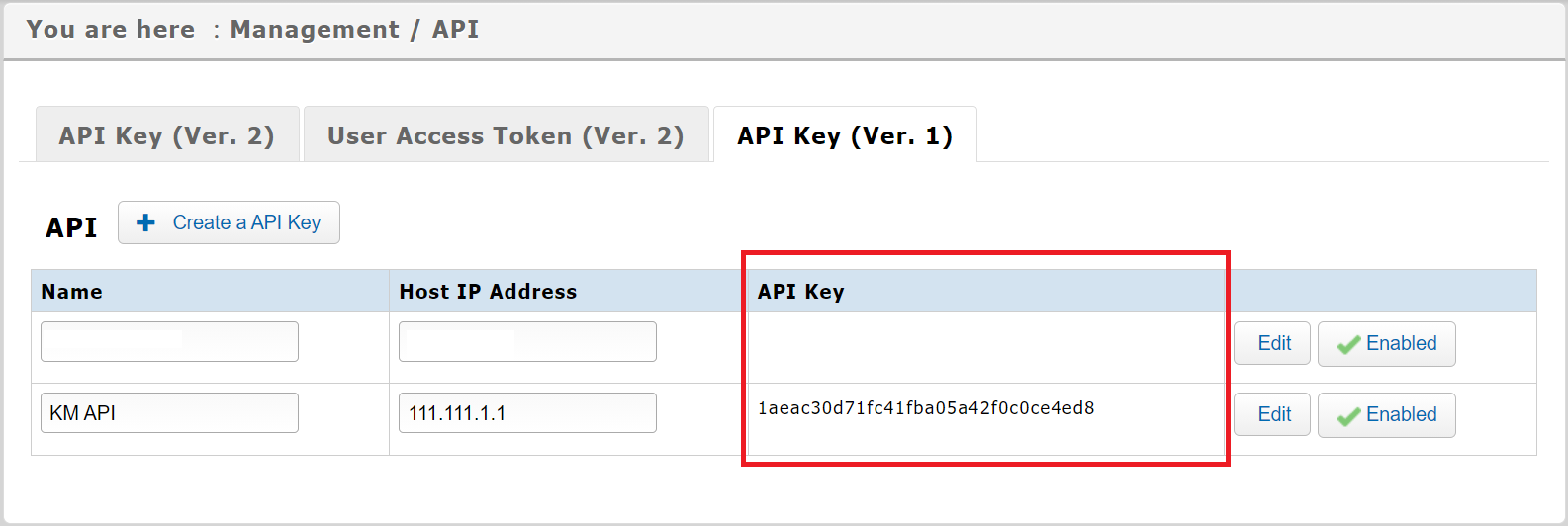Click the green checkmark in KM API row
The width and height of the screenshot is (1568, 526).
pos(1348,416)
